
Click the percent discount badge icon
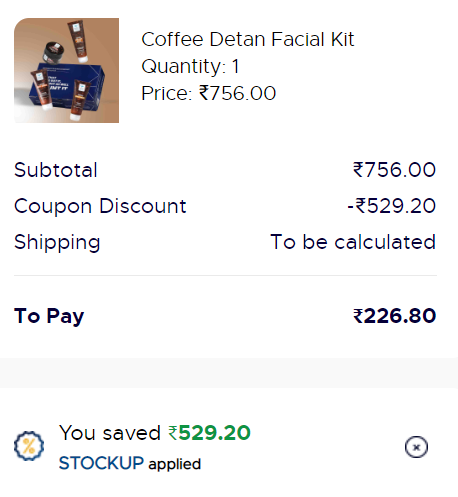pos(29,446)
